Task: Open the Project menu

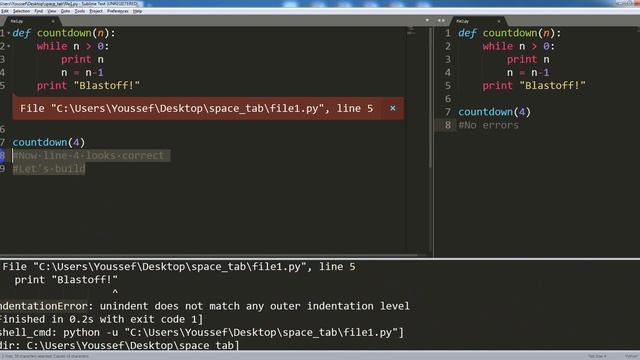Action: tap(96, 11)
